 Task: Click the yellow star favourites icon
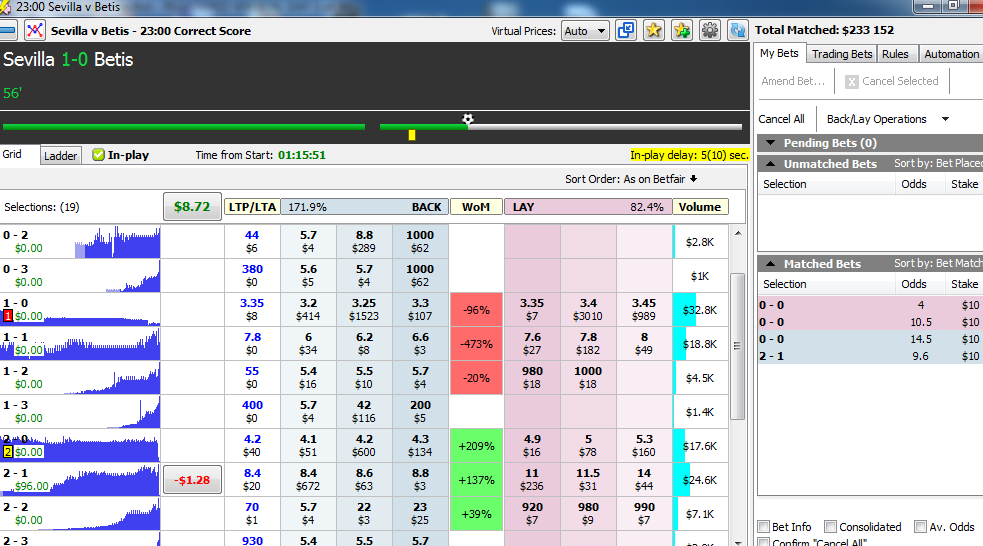tap(654, 30)
